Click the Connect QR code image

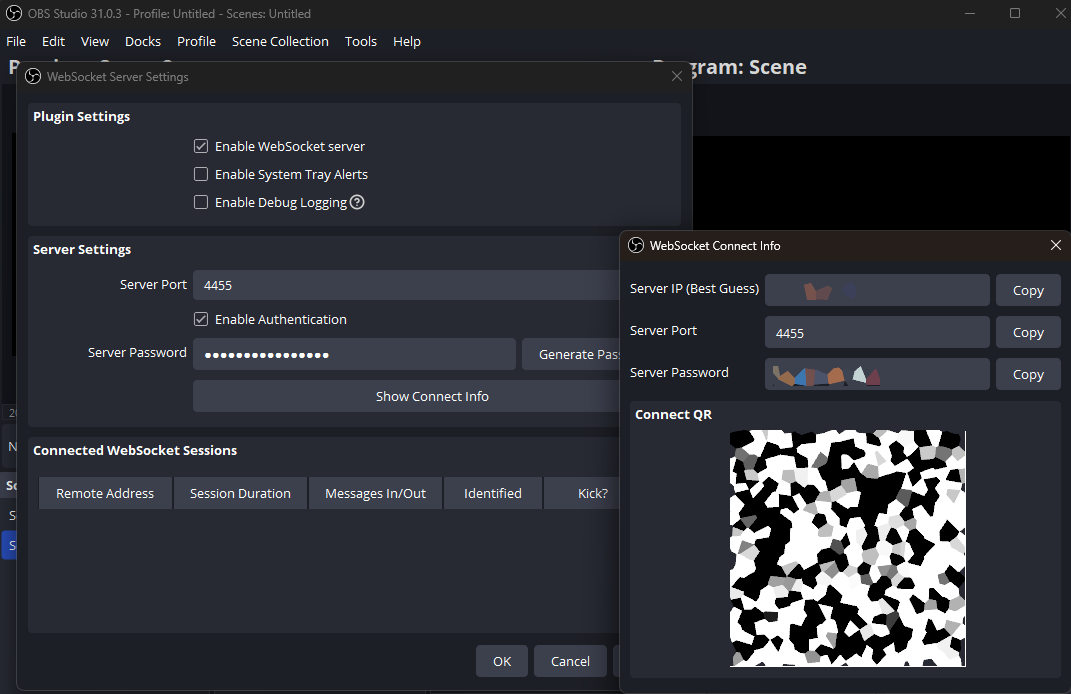[848, 548]
